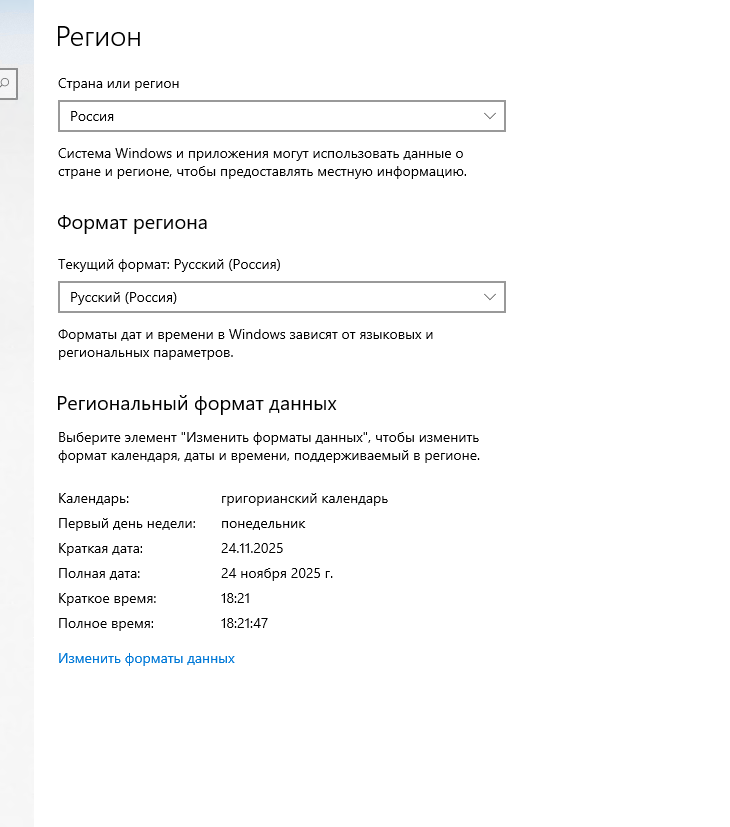Click the Текущий формат text line
730x827 pixels.
click(x=169, y=265)
